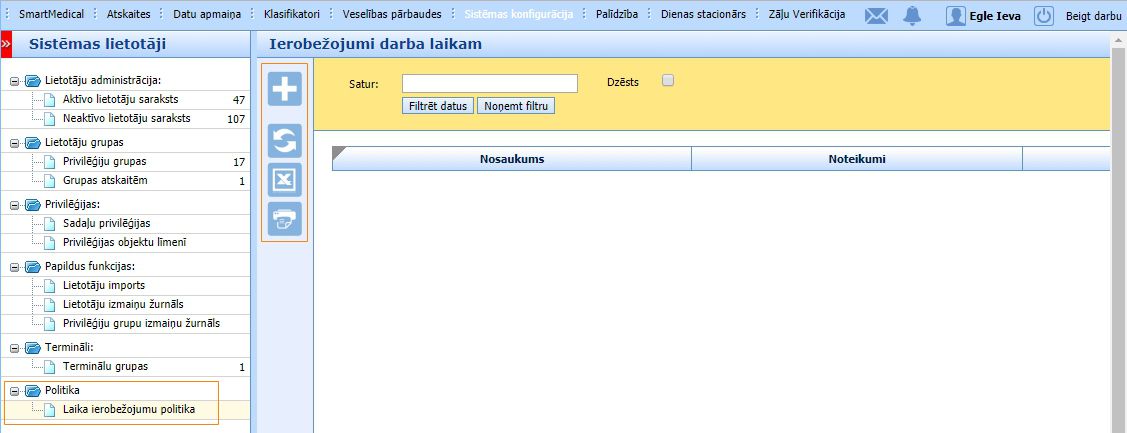The height and width of the screenshot is (433, 1127).
Task: Click in the Satur text field
Action: tap(489, 83)
